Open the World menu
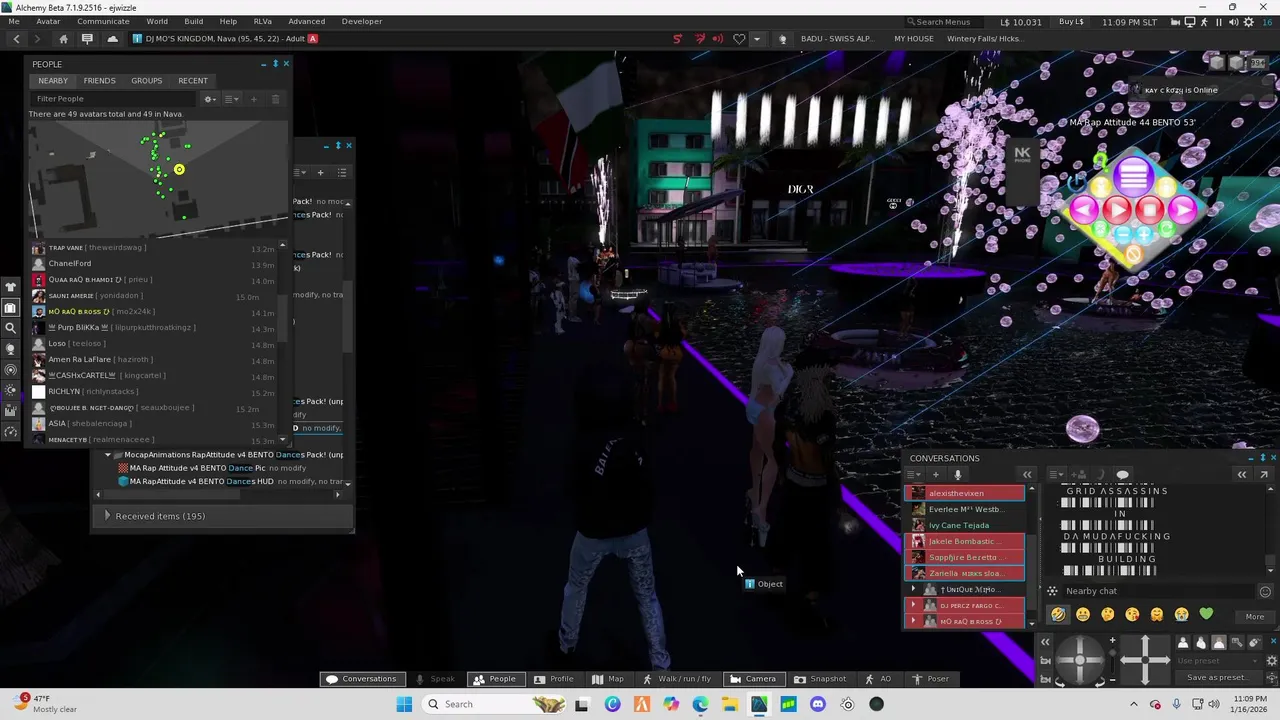Screen dimensions: 1280x720 coord(157,21)
